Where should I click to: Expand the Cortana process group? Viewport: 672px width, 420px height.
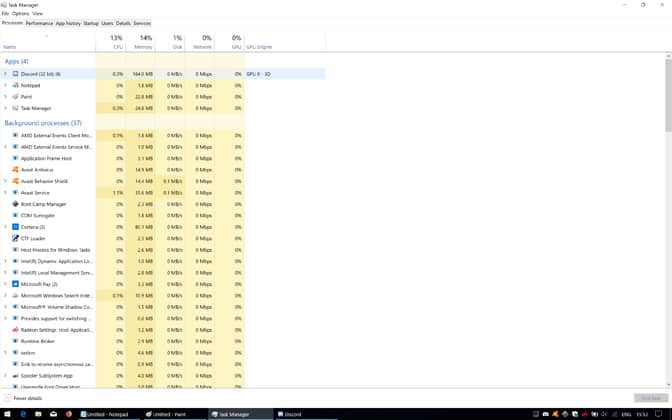pyautogui.click(x=6, y=227)
